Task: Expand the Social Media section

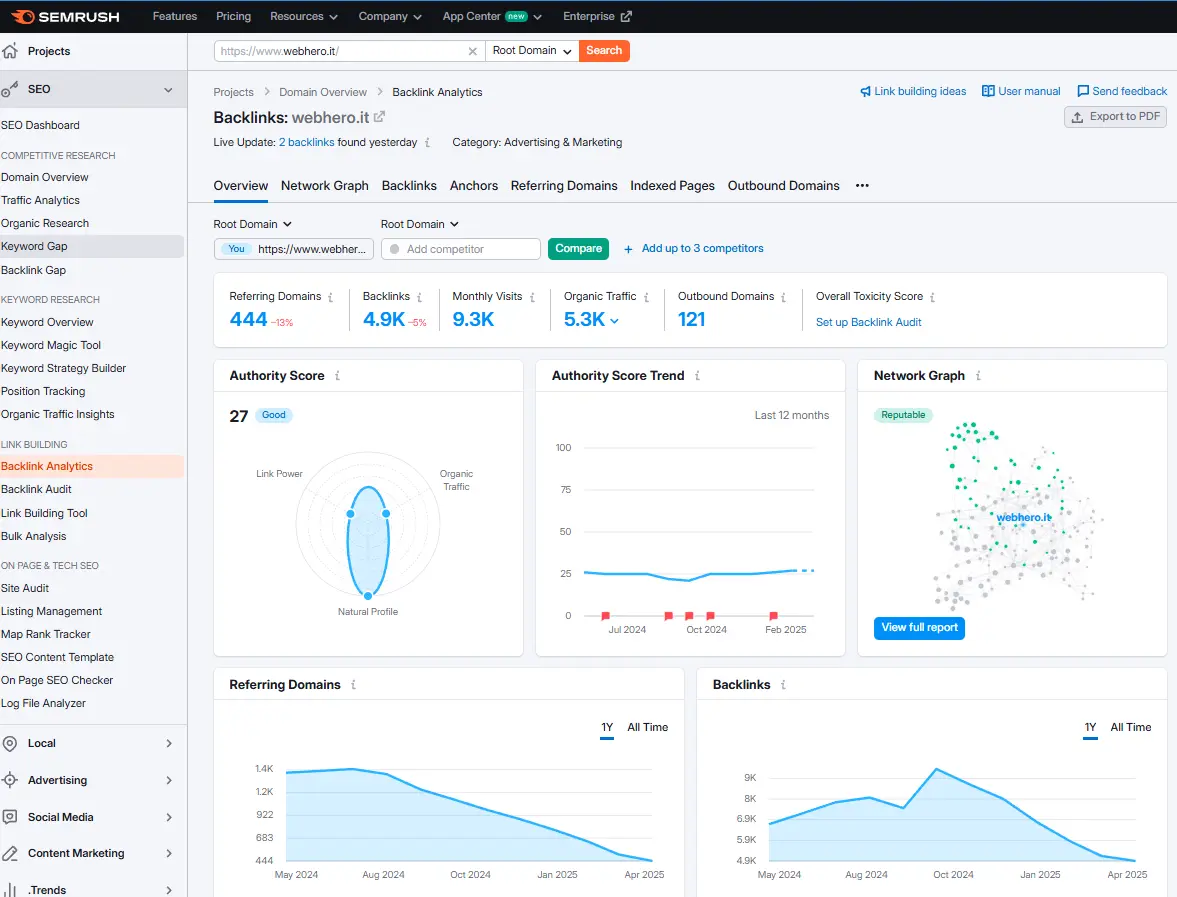Action: click(x=169, y=817)
